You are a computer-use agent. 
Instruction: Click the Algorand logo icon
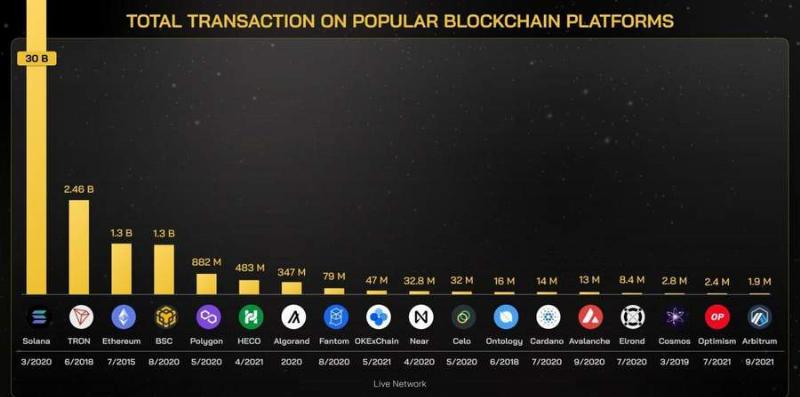[293, 317]
